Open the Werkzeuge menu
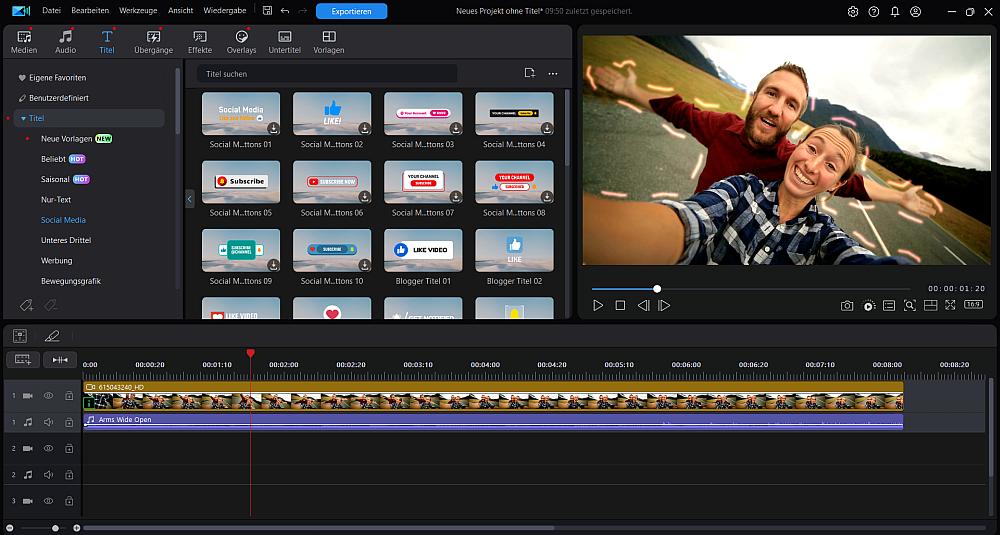Image resolution: width=1000 pixels, height=535 pixels. (138, 11)
